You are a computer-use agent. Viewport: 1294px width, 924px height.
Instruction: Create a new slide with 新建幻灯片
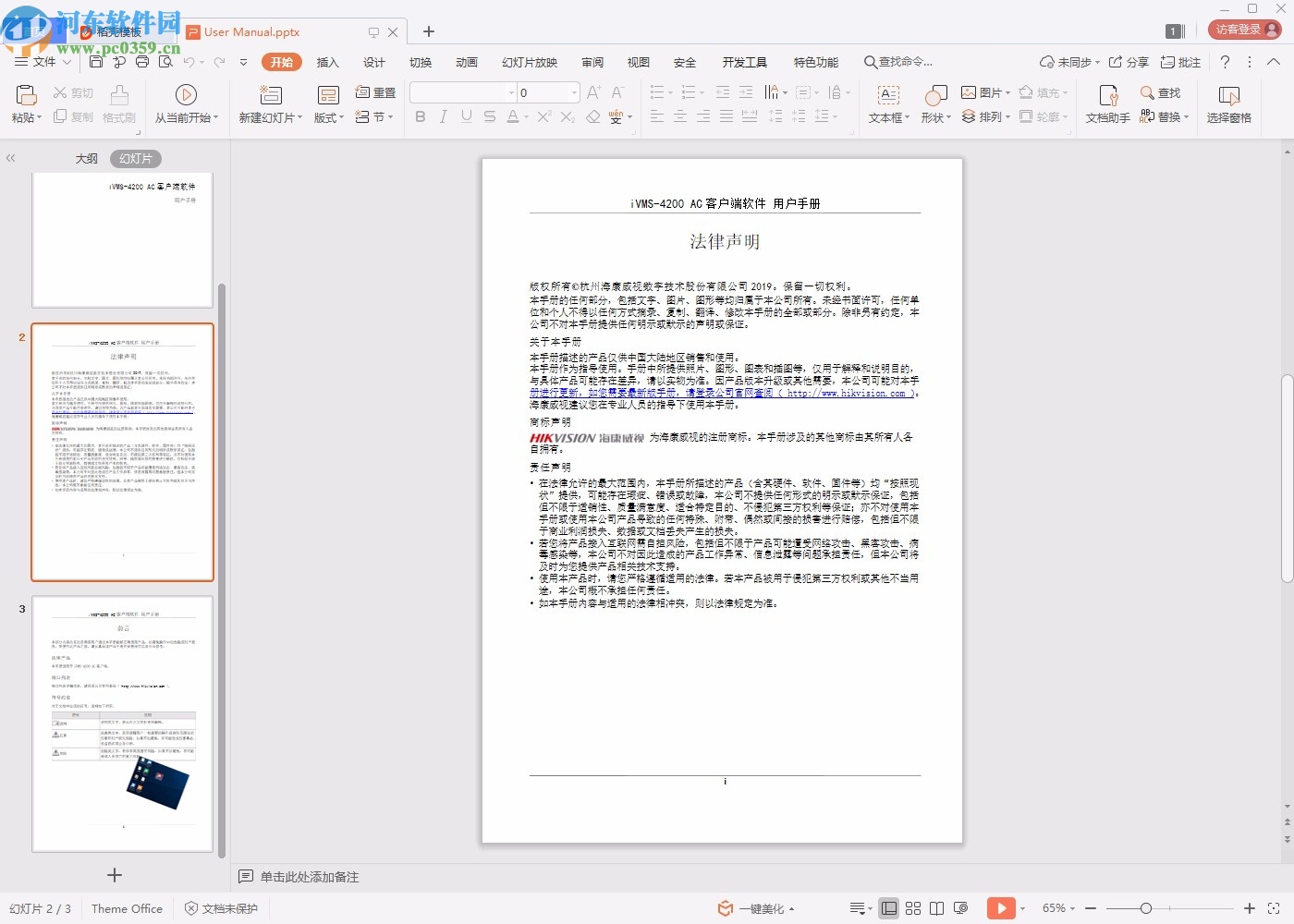click(269, 102)
